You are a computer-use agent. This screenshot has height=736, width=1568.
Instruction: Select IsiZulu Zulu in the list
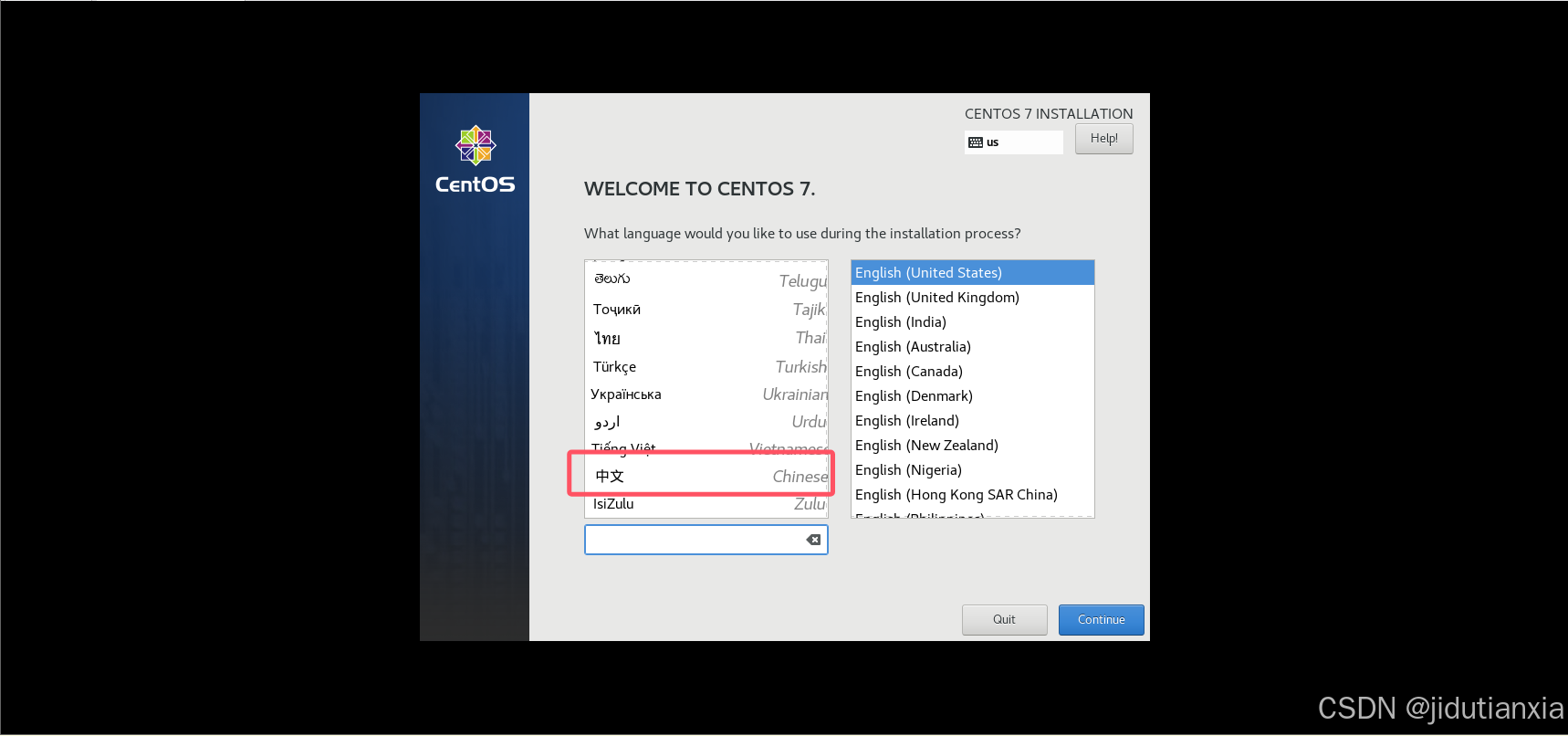pyautogui.click(x=706, y=504)
